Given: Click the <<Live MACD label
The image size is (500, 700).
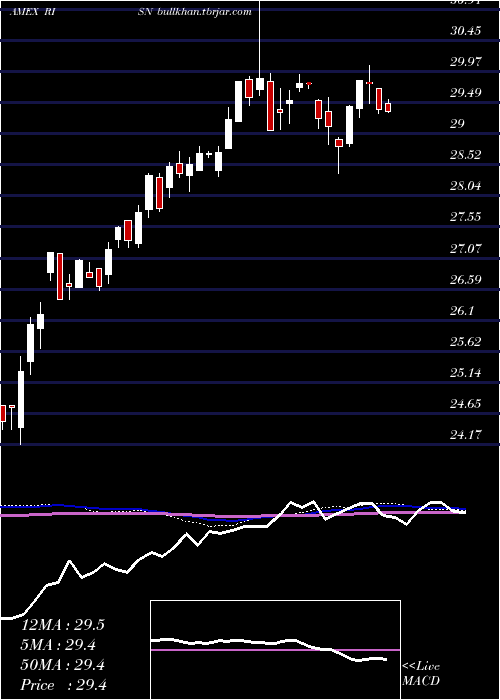Looking at the screenshot, I should pos(421,674).
